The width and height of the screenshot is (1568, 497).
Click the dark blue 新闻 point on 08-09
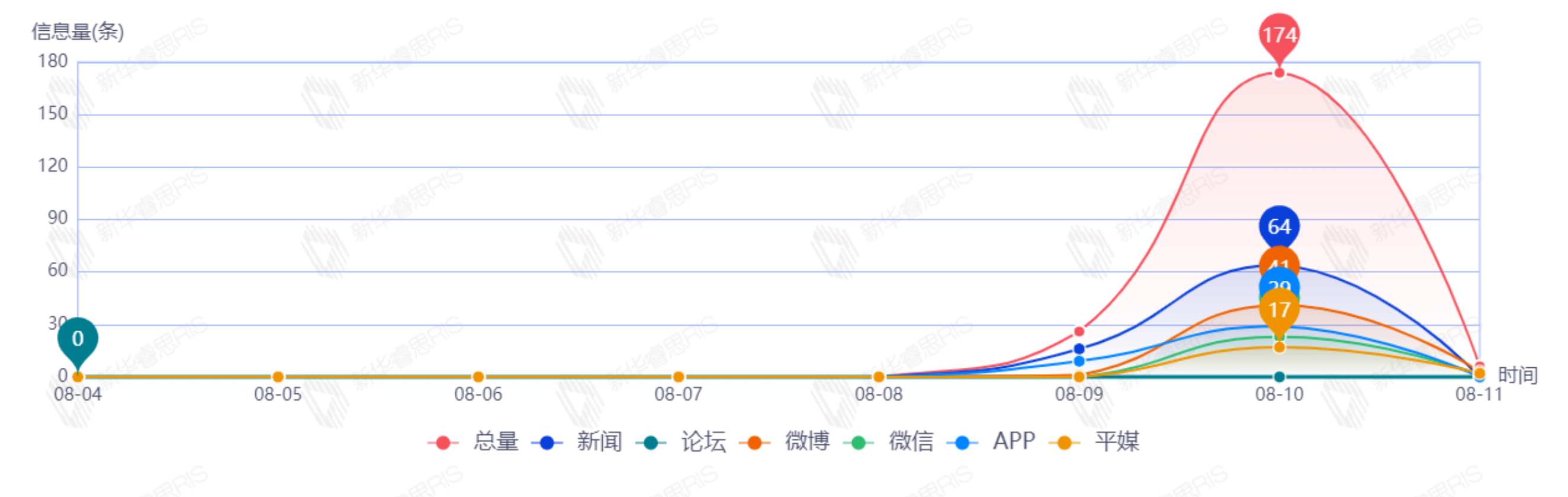tap(1079, 349)
